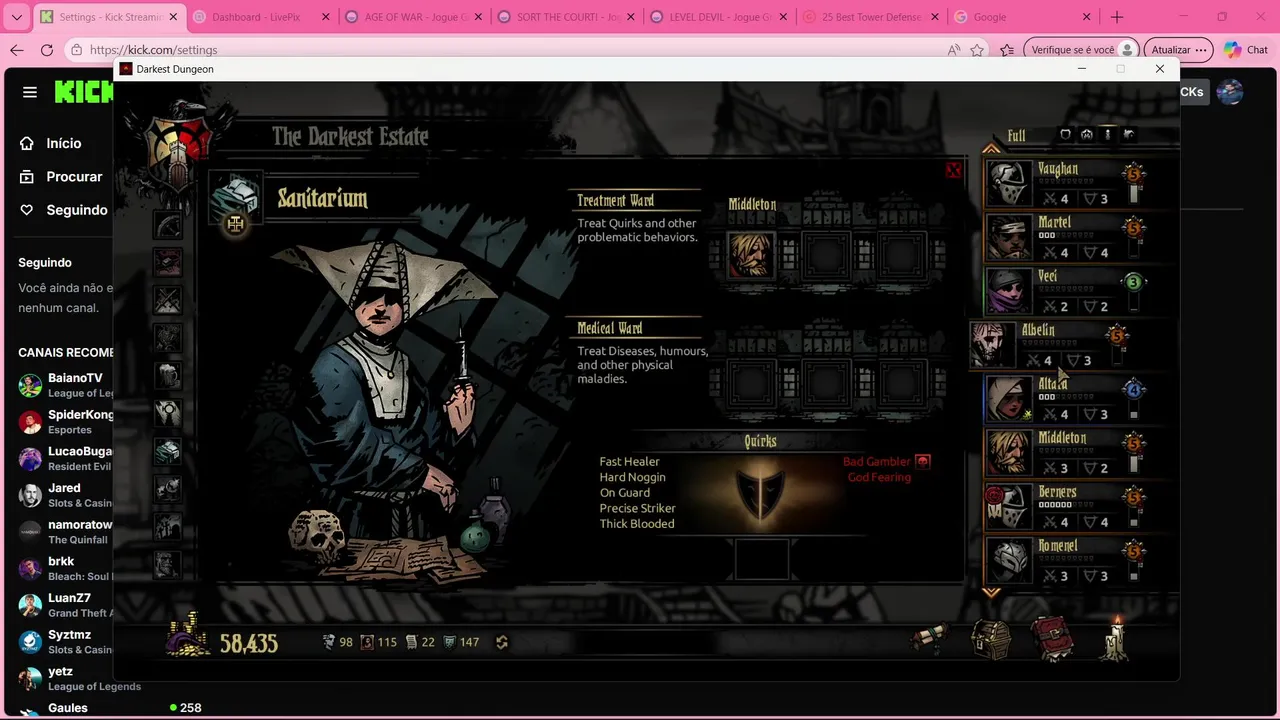Image resolution: width=1280 pixels, height=720 pixels.
Task: Select the Precise Striker quirk
Action: point(637,508)
